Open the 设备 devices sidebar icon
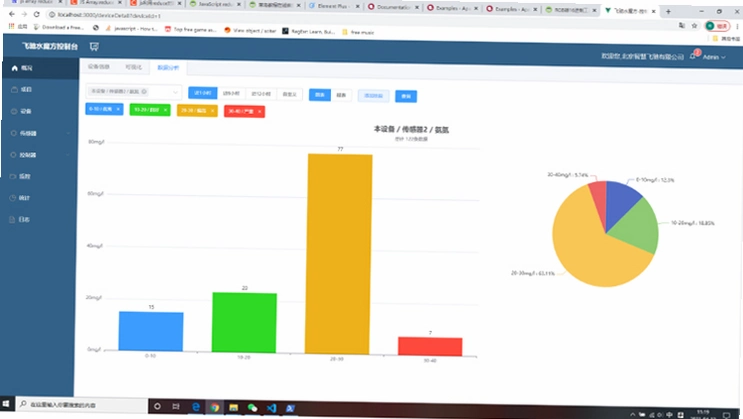 [x=14, y=111]
